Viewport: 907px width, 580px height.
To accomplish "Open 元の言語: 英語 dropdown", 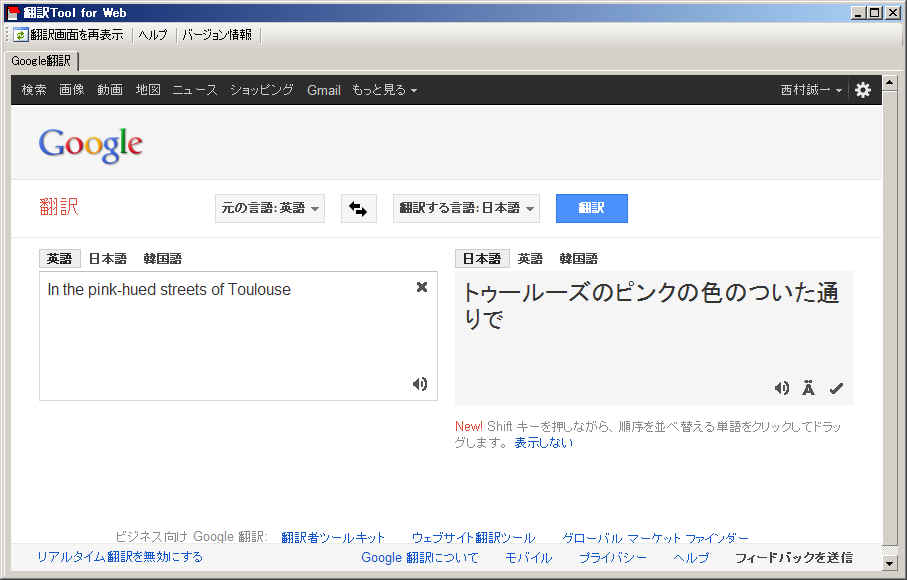I will tap(270, 208).
